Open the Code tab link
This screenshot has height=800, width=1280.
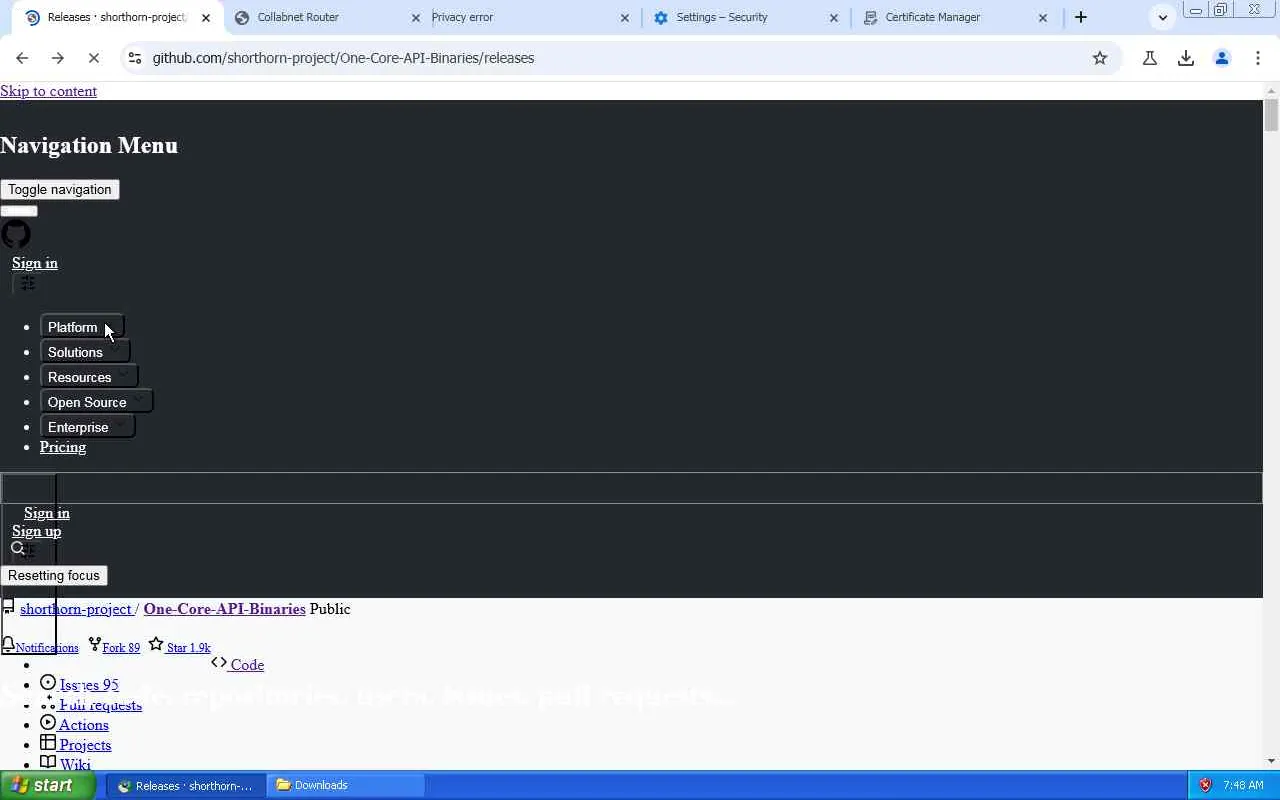point(247,665)
